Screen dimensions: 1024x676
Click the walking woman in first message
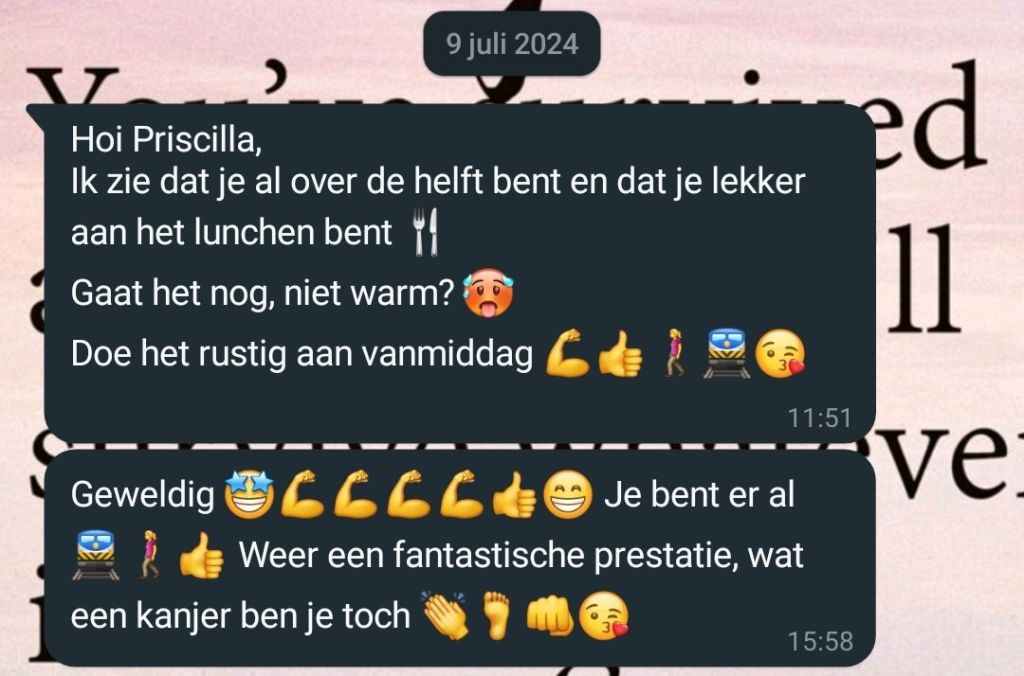coord(674,353)
